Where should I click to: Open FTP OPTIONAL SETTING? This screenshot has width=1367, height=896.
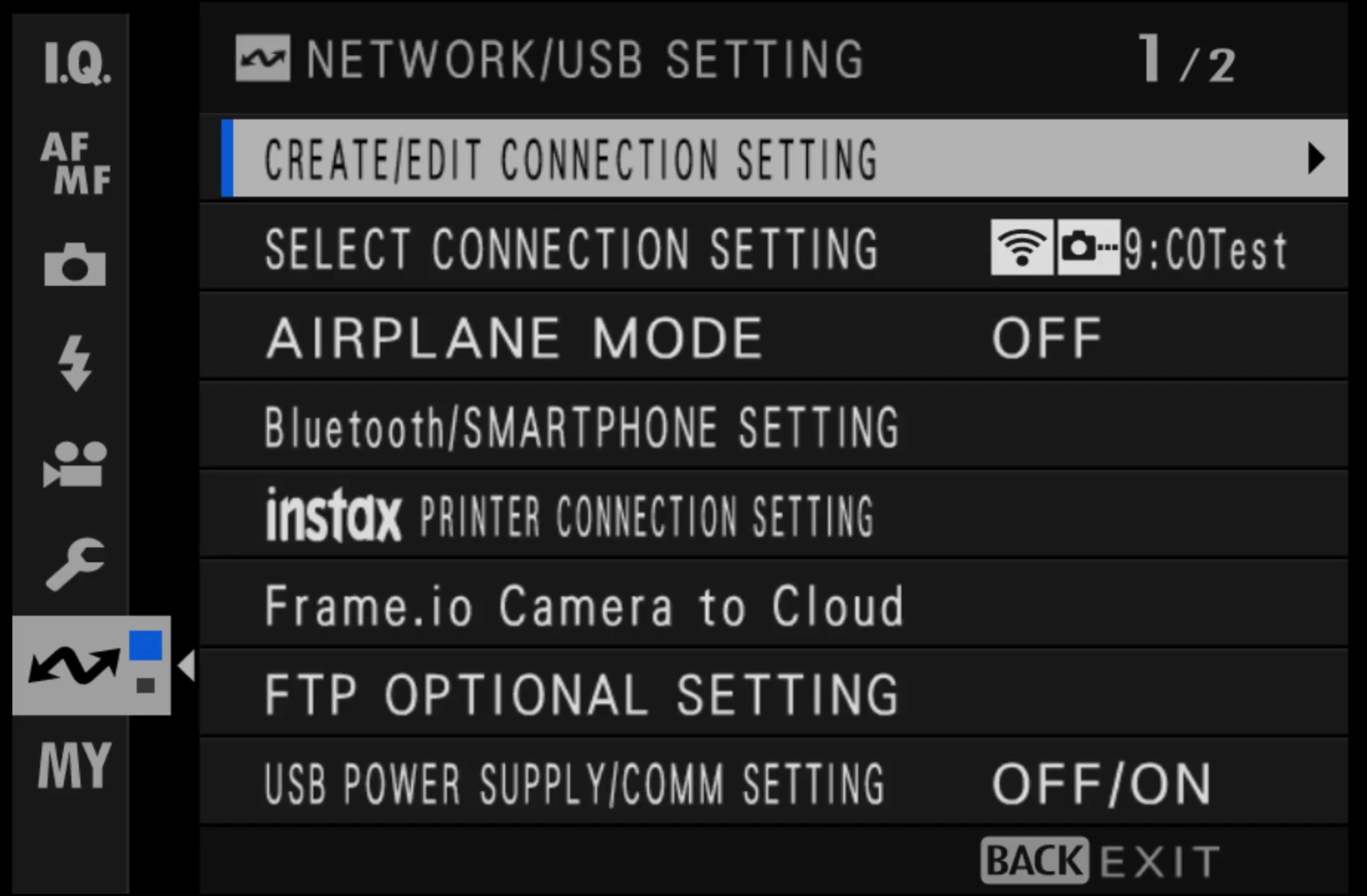click(581, 695)
